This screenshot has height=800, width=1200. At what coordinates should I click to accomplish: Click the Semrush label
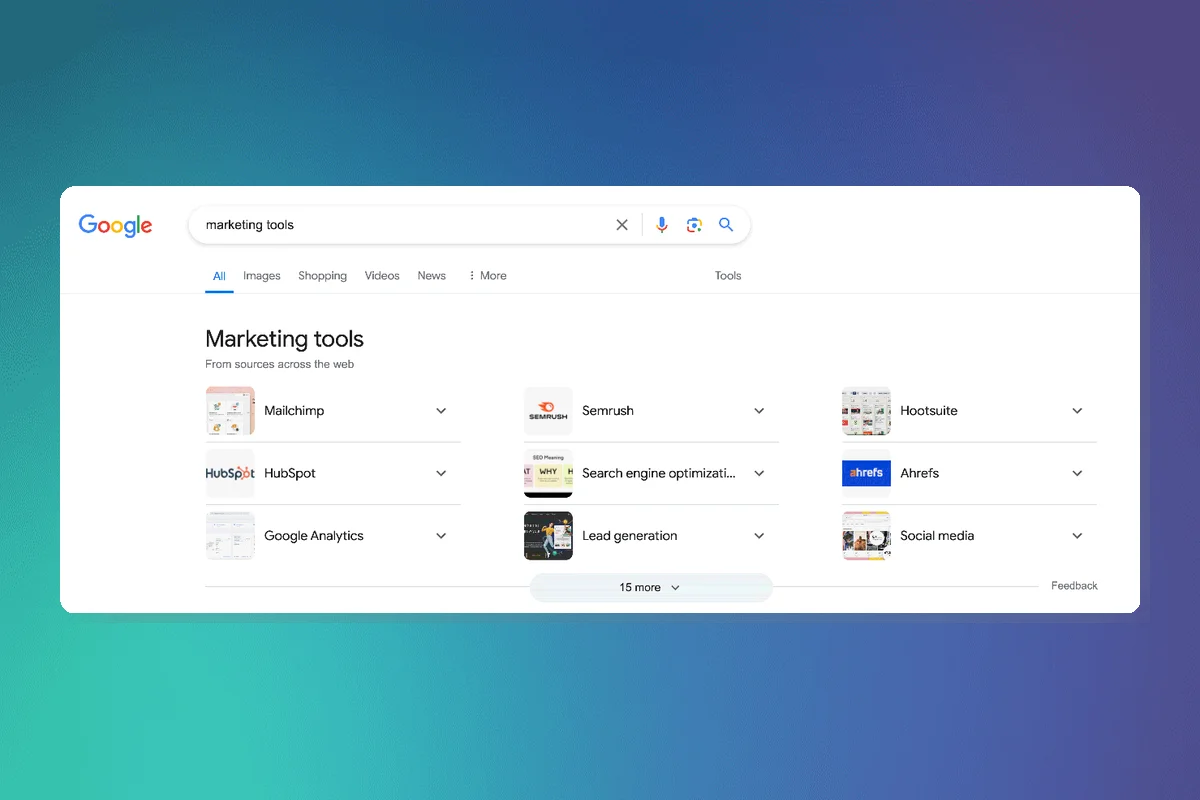[608, 411]
